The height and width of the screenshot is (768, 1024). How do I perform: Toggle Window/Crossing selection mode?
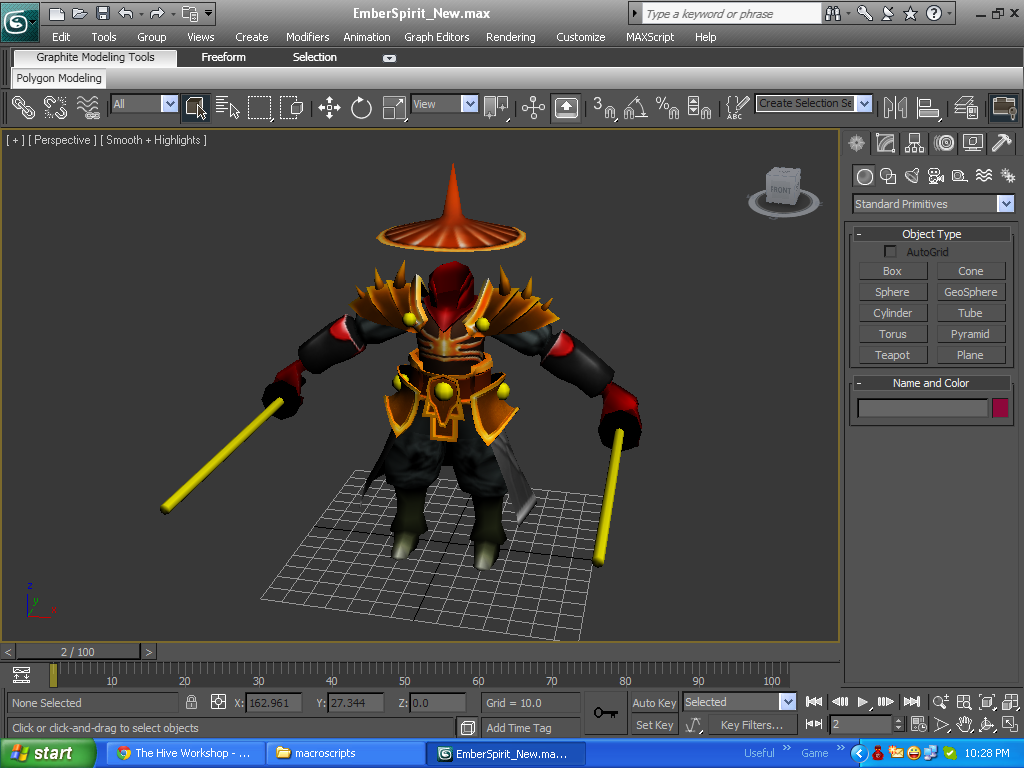(291, 107)
